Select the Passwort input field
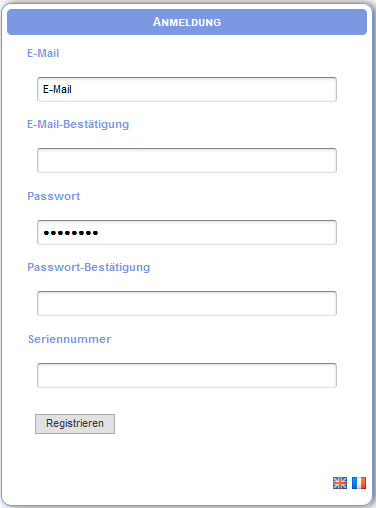 187,232
